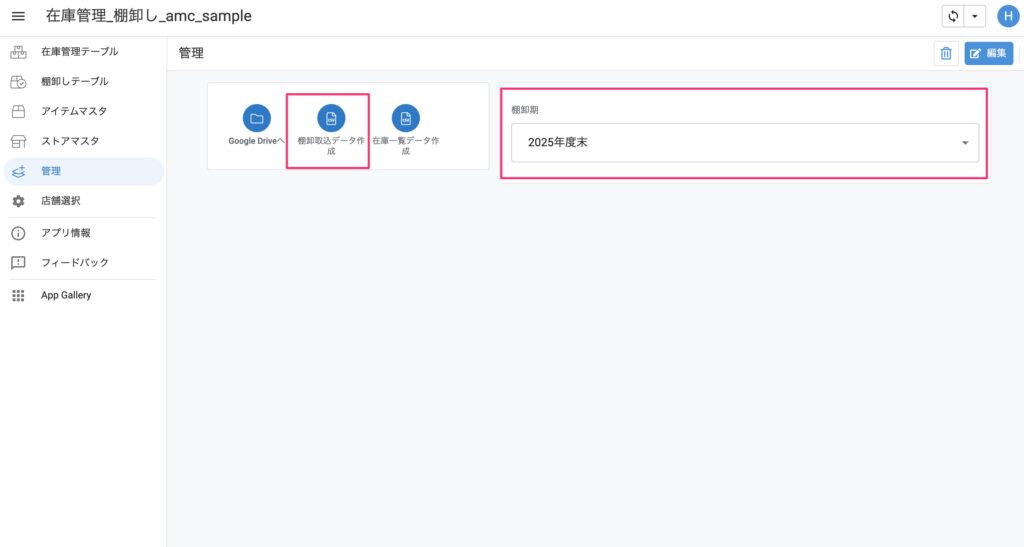Viewport: 1024px width, 547px height.
Task: Click the アプリ情報 info circle icon
Action: (18, 233)
